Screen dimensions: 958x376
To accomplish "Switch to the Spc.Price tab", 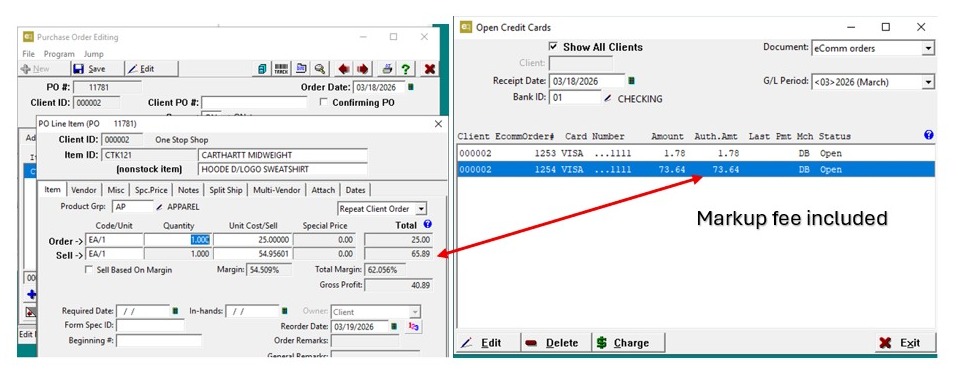I will point(152,190).
